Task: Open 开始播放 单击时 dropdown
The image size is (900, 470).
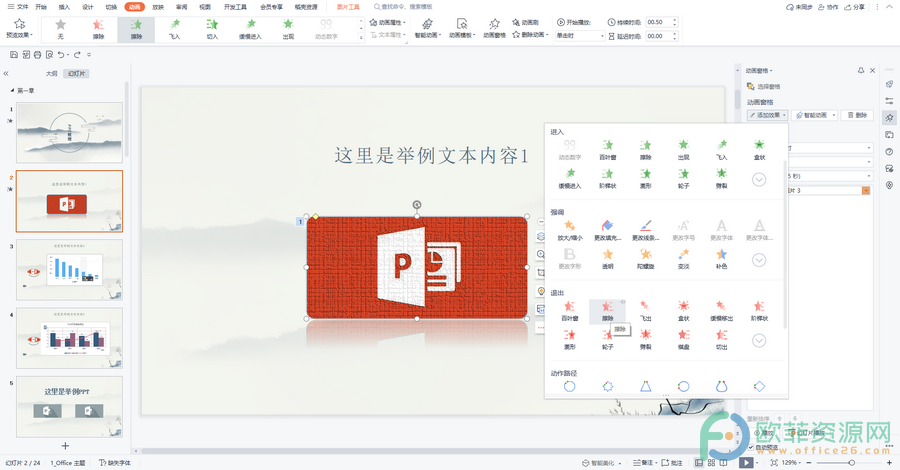Action: coord(580,36)
